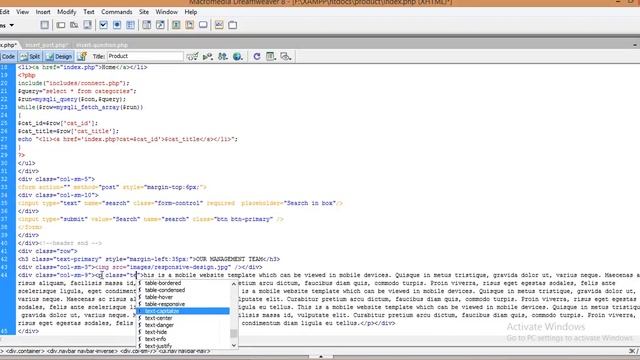This screenshot has width=640, height=360.
Task: Choose text-danger from the code hints
Action: click(x=183, y=325)
